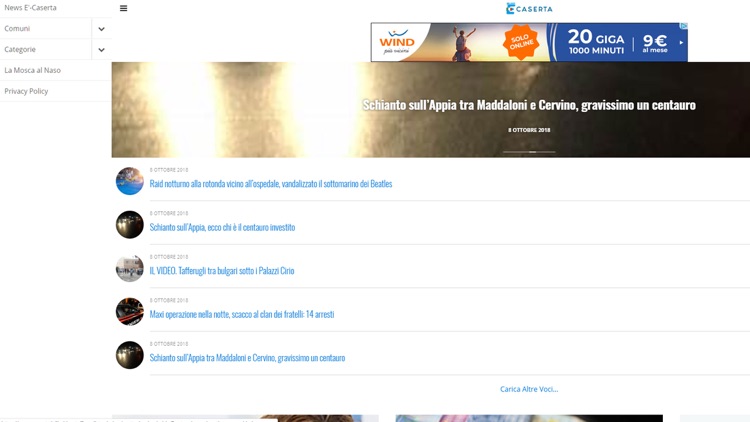Click thumbnail of Maddaloni e Cervino list article

130,355
